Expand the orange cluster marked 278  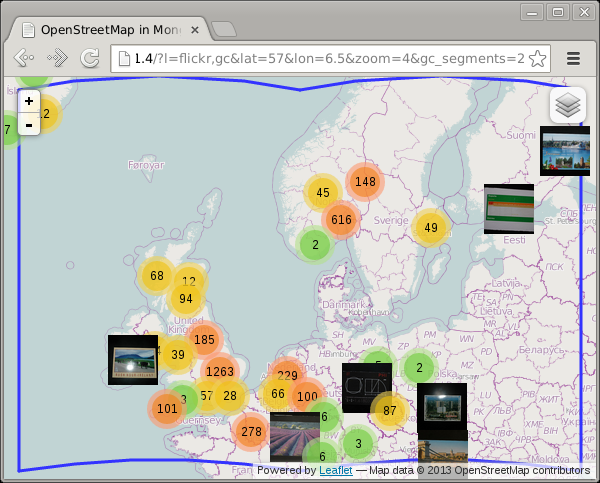(251, 432)
